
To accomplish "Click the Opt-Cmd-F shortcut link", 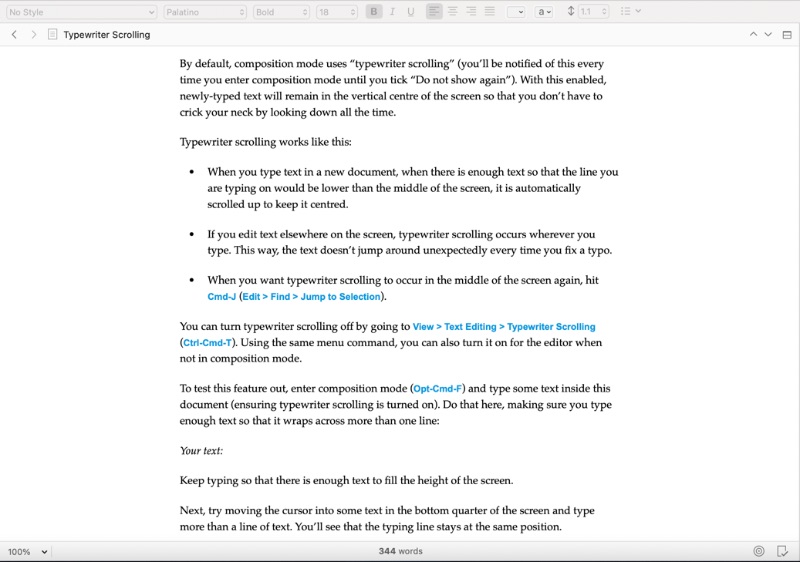I will [438, 389].
